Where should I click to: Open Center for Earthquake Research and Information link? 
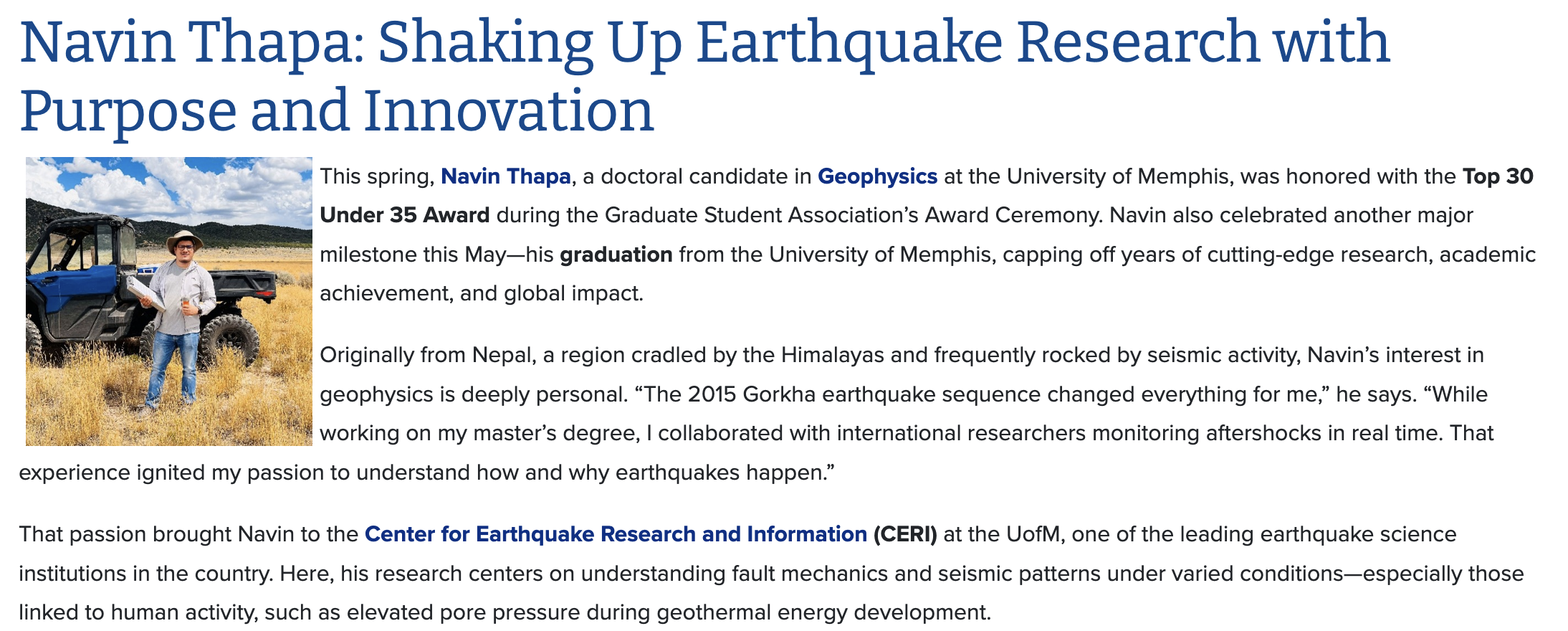(616, 534)
